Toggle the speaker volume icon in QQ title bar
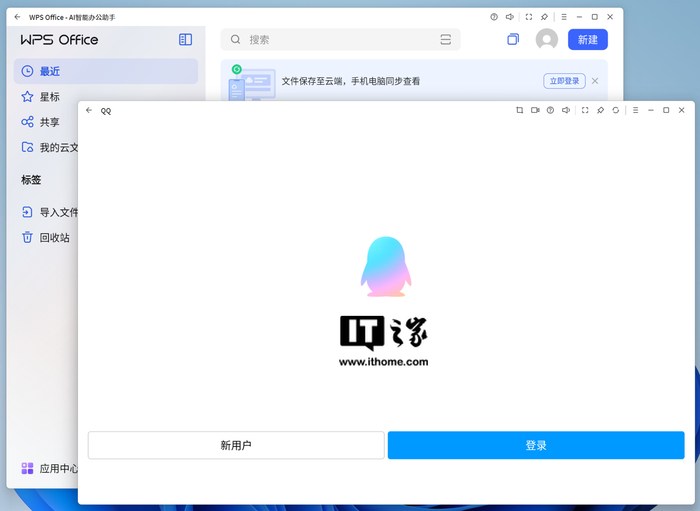700x511 pixels. pos(566,110)
